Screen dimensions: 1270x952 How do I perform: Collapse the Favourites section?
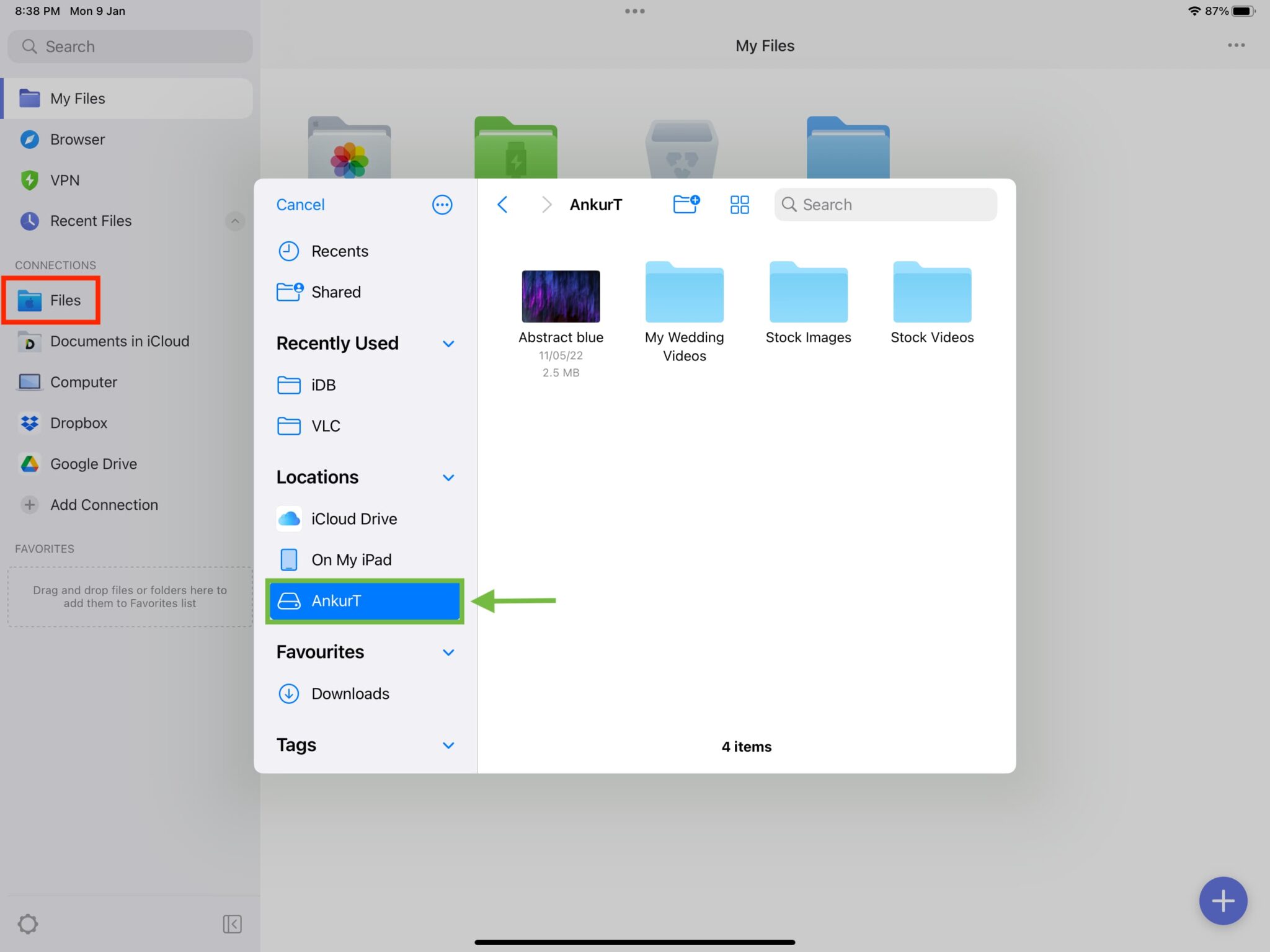[448, 652]
